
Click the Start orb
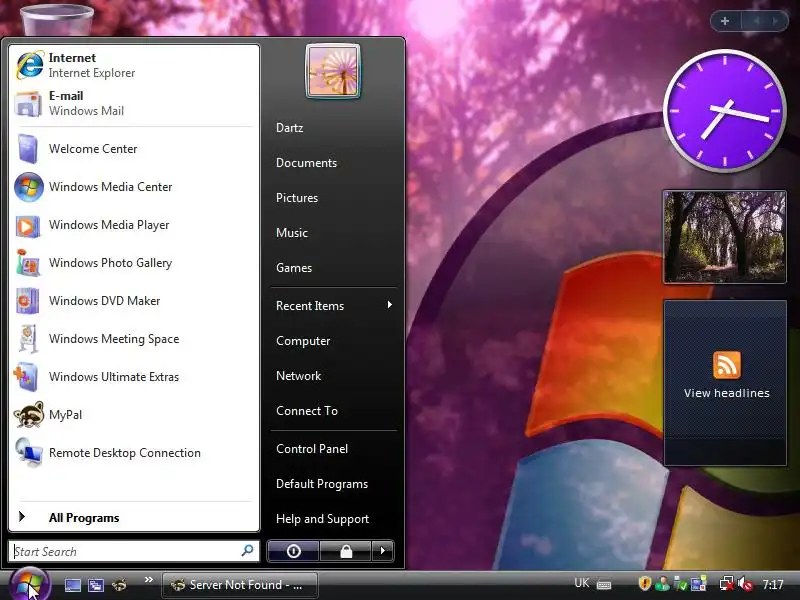(x=29, y=584)
